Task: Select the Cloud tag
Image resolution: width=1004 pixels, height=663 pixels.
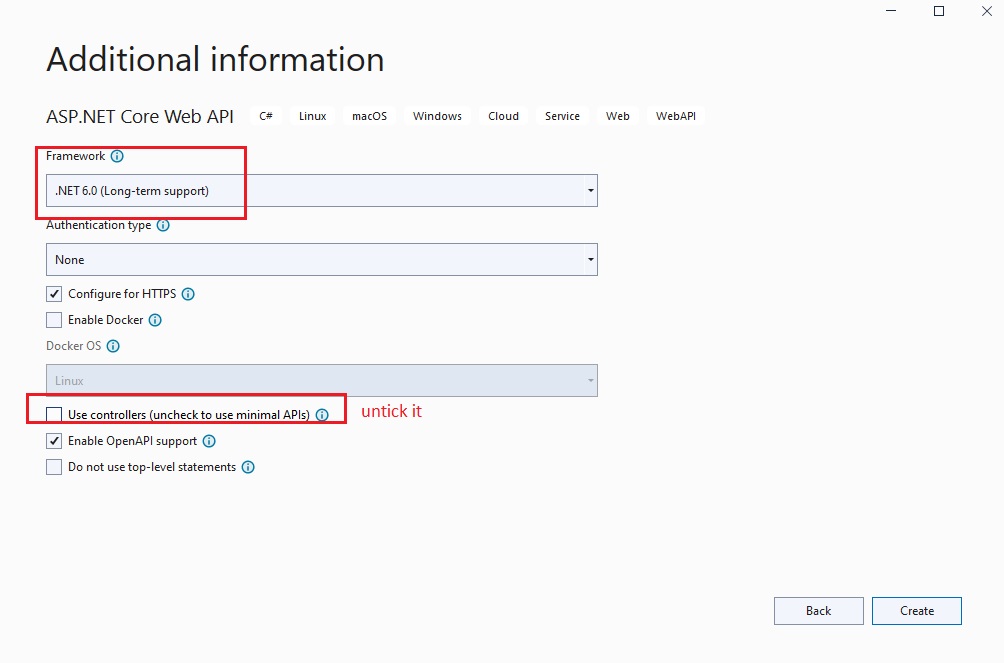Action: pos(503,116)
